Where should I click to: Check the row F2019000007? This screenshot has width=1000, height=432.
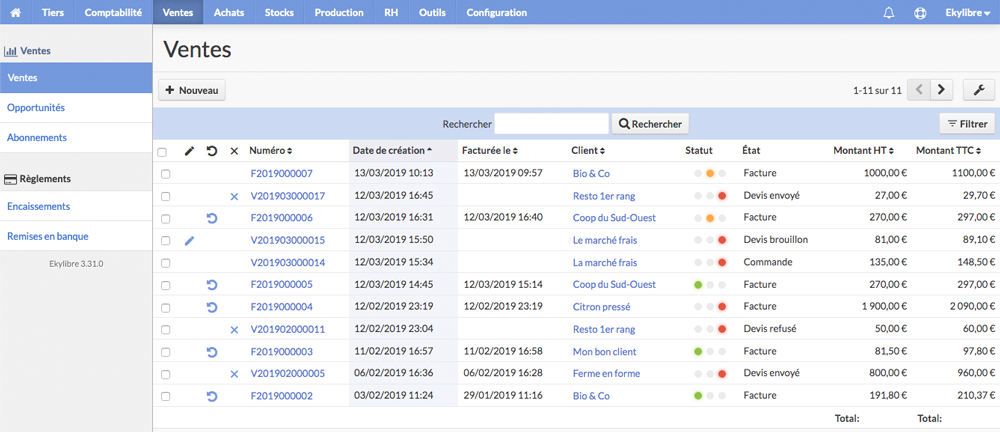pos(165,174)
